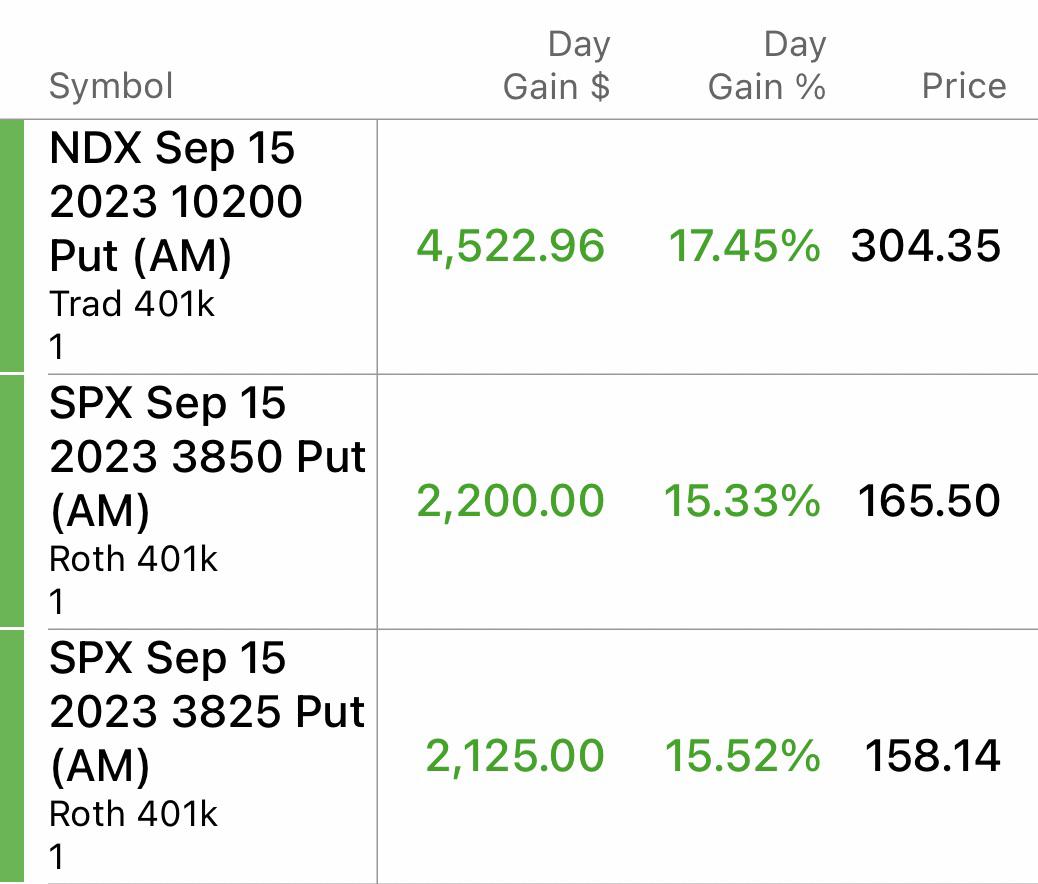1038x884 pixels.
Task: Click the Day Gain % column header
Action: pyautogui.click(x=767, y=66)
